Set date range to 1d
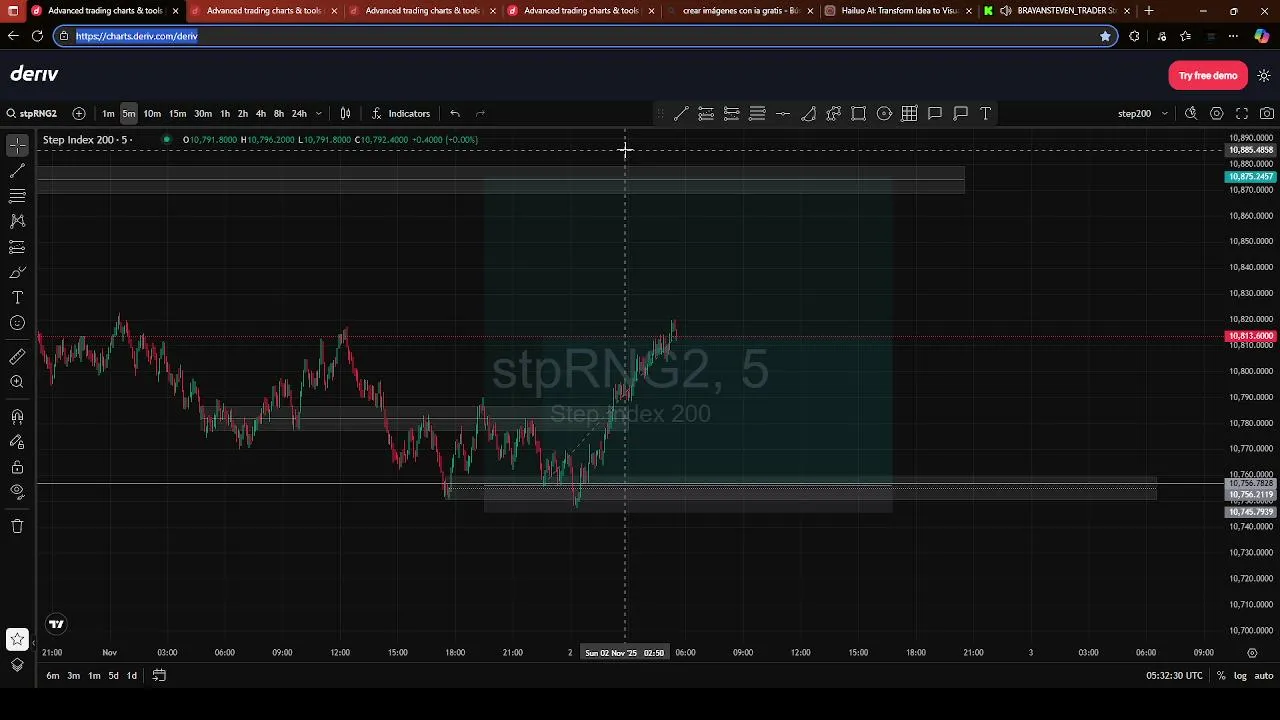The height and width of the screenshot is (720, 1280). coord(131,676)
